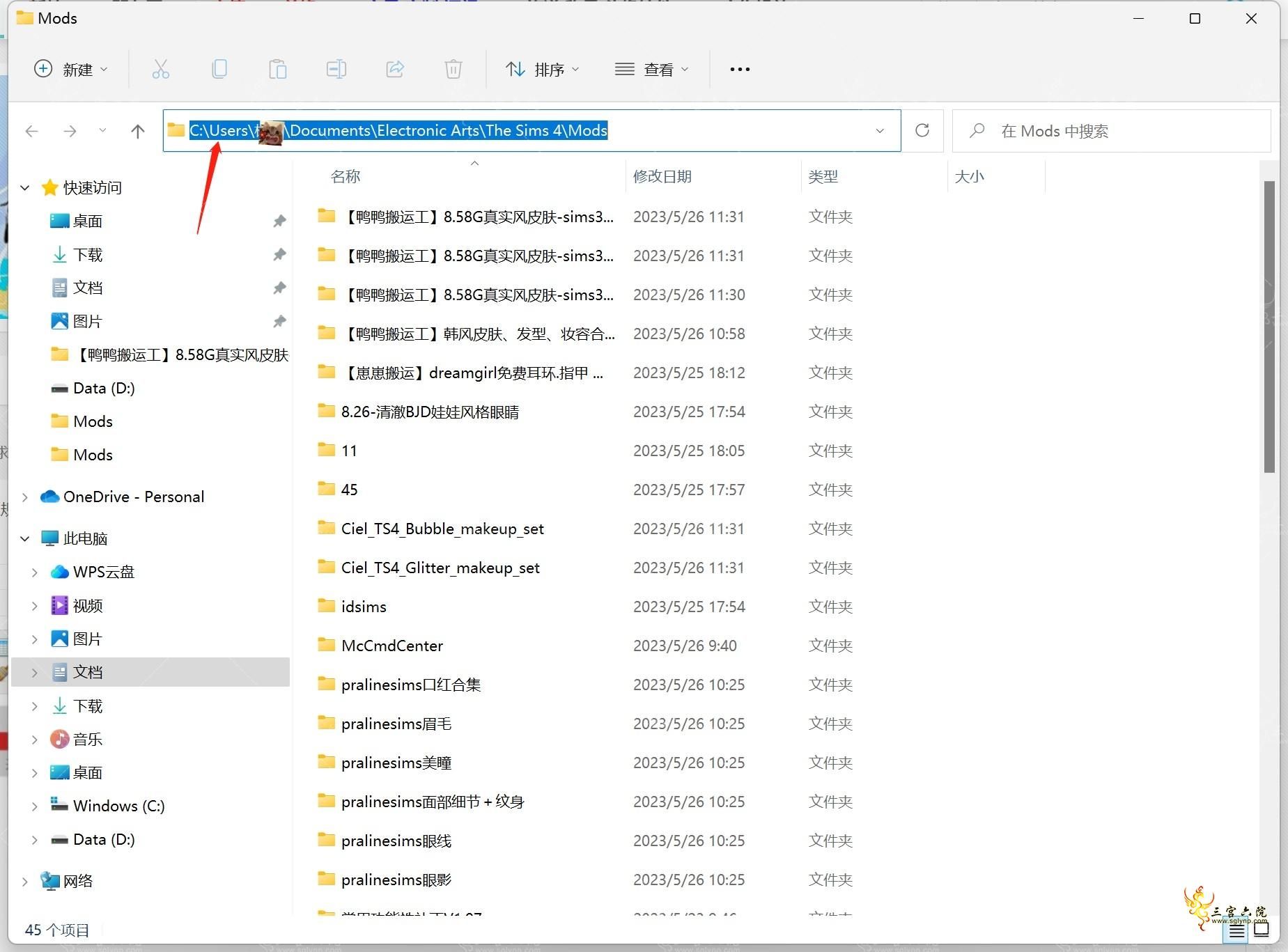Go up one folder level

pos(138,131)
